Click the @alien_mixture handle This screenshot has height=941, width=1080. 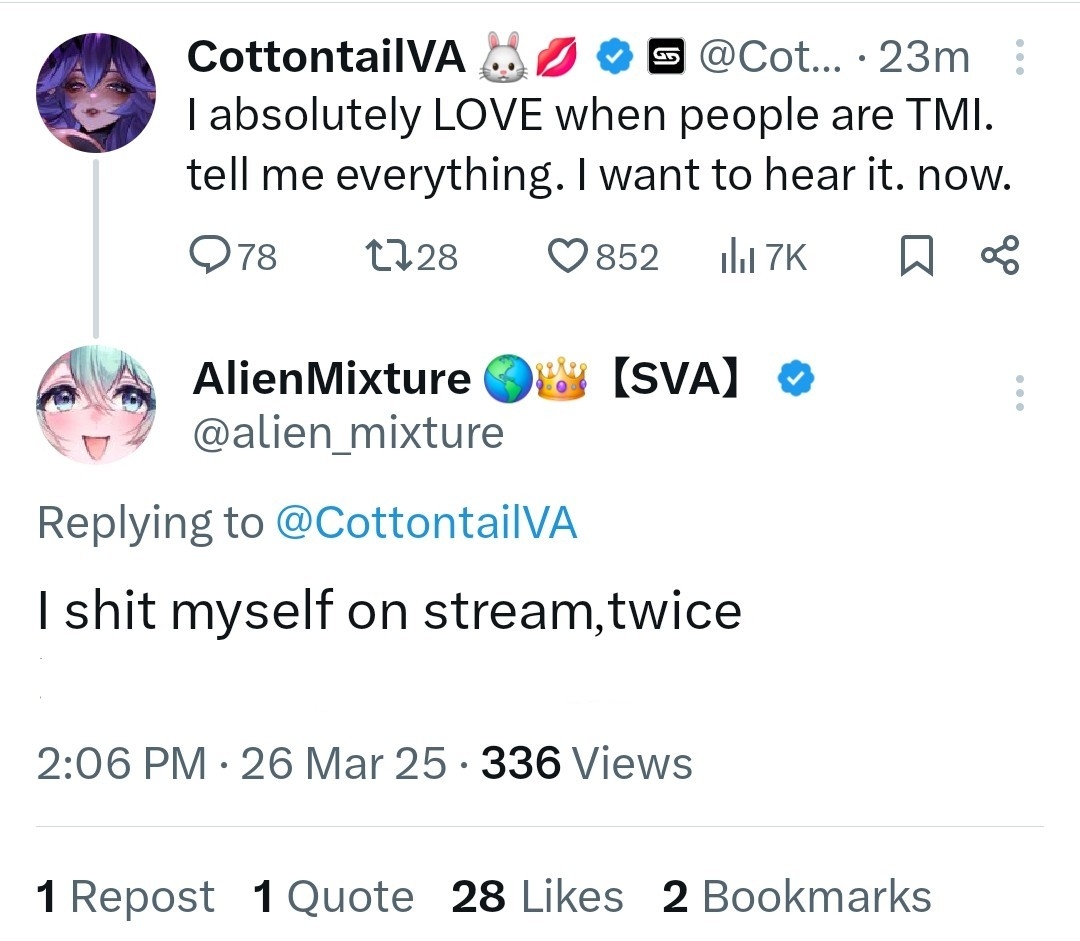pos(349,433)
